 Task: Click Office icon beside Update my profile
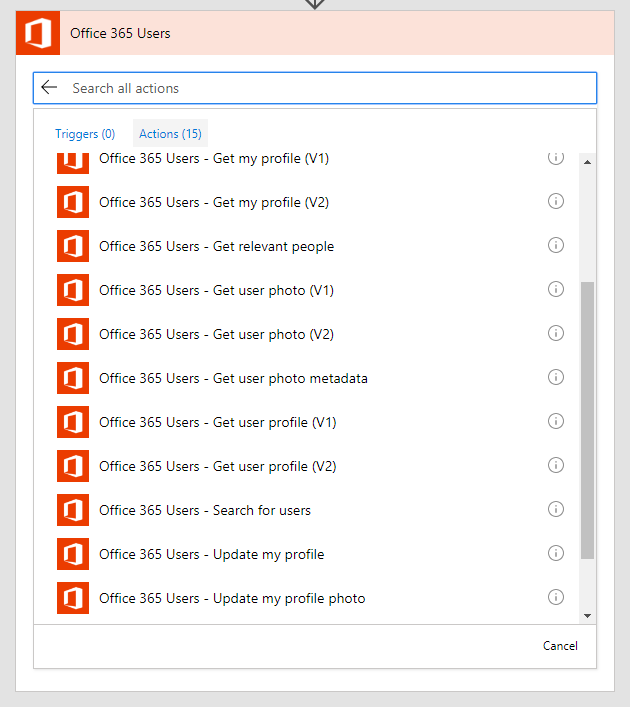pos(73,554)
